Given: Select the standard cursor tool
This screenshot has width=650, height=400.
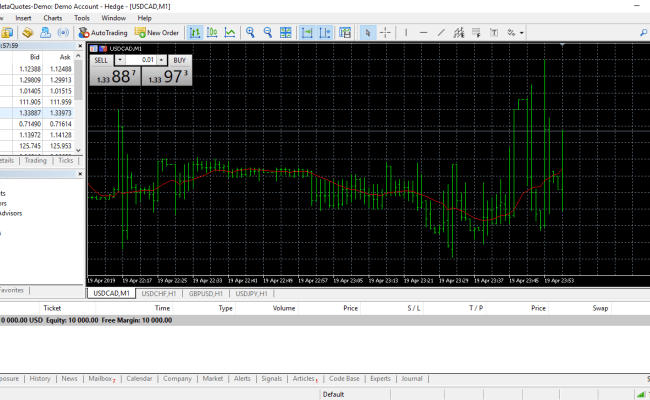Looking at the screenshot, I should coord(367,32).
